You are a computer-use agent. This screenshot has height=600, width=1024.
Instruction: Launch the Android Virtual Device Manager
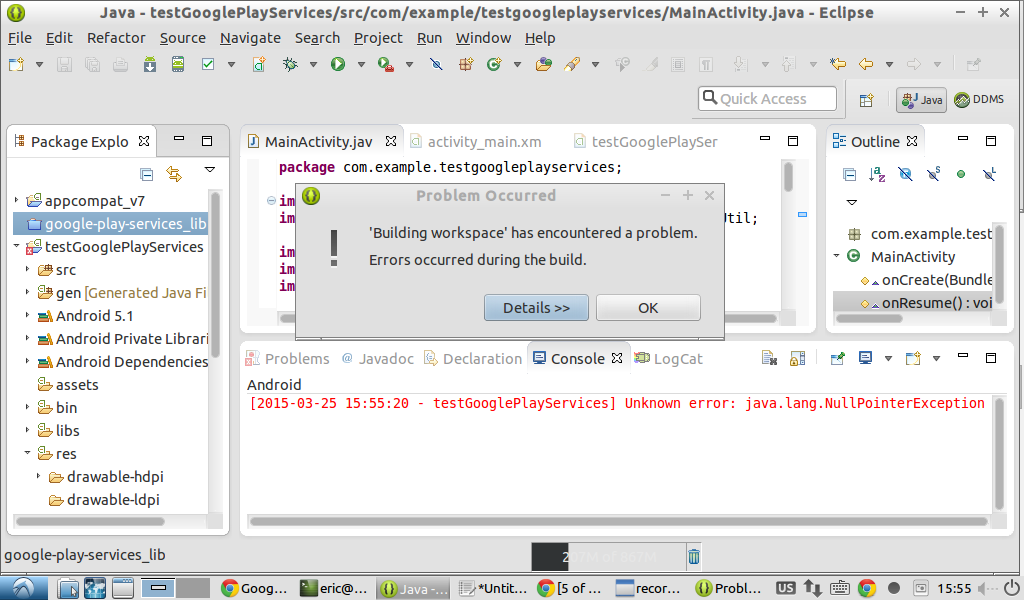[x=178, y=64]
